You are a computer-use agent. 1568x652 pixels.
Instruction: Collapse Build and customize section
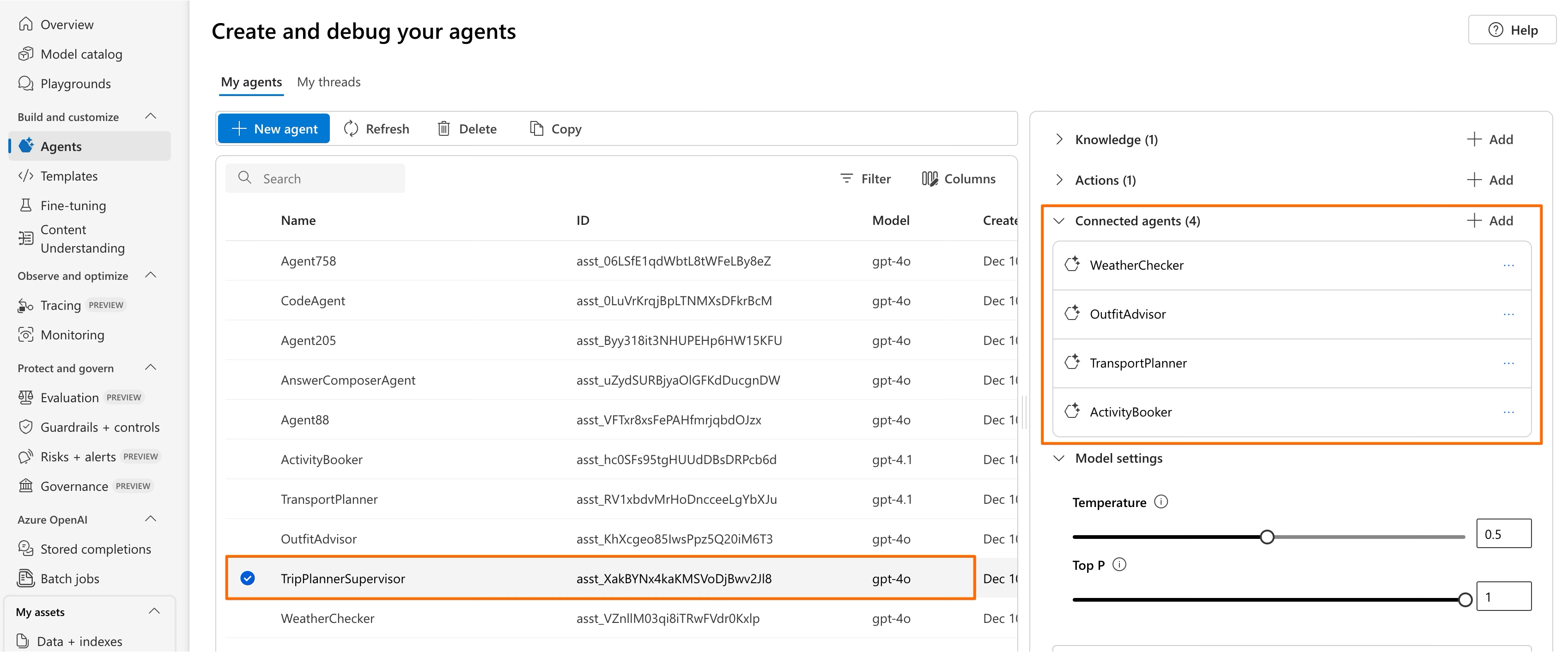[151, 116]
